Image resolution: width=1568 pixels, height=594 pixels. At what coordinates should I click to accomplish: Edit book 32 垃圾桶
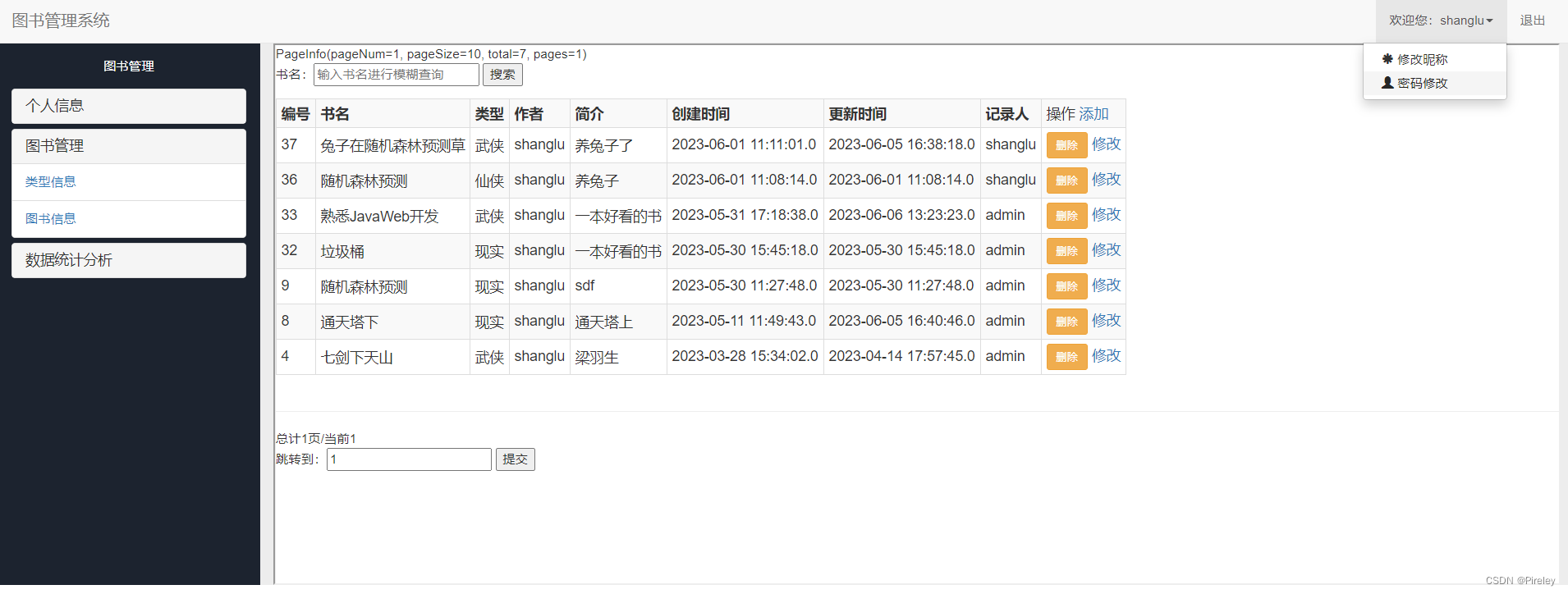tap(1106, 250)
